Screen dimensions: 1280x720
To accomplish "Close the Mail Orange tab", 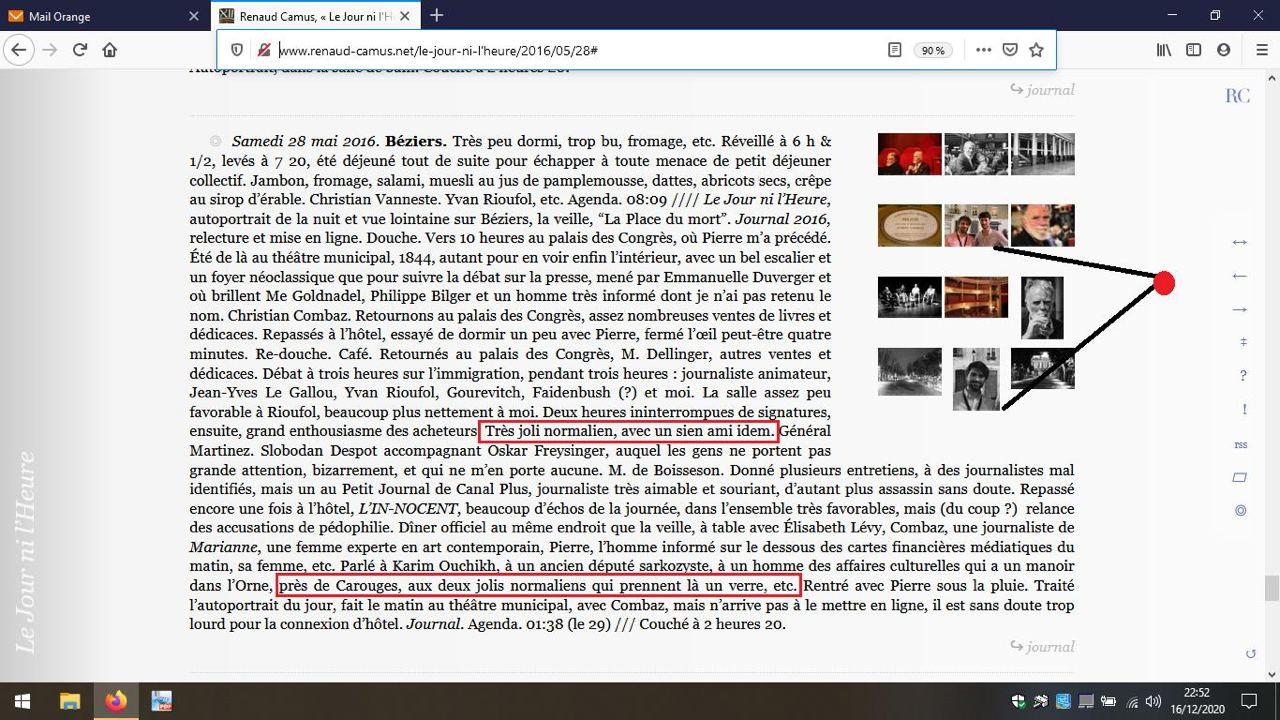I will (x=194, y=16).
